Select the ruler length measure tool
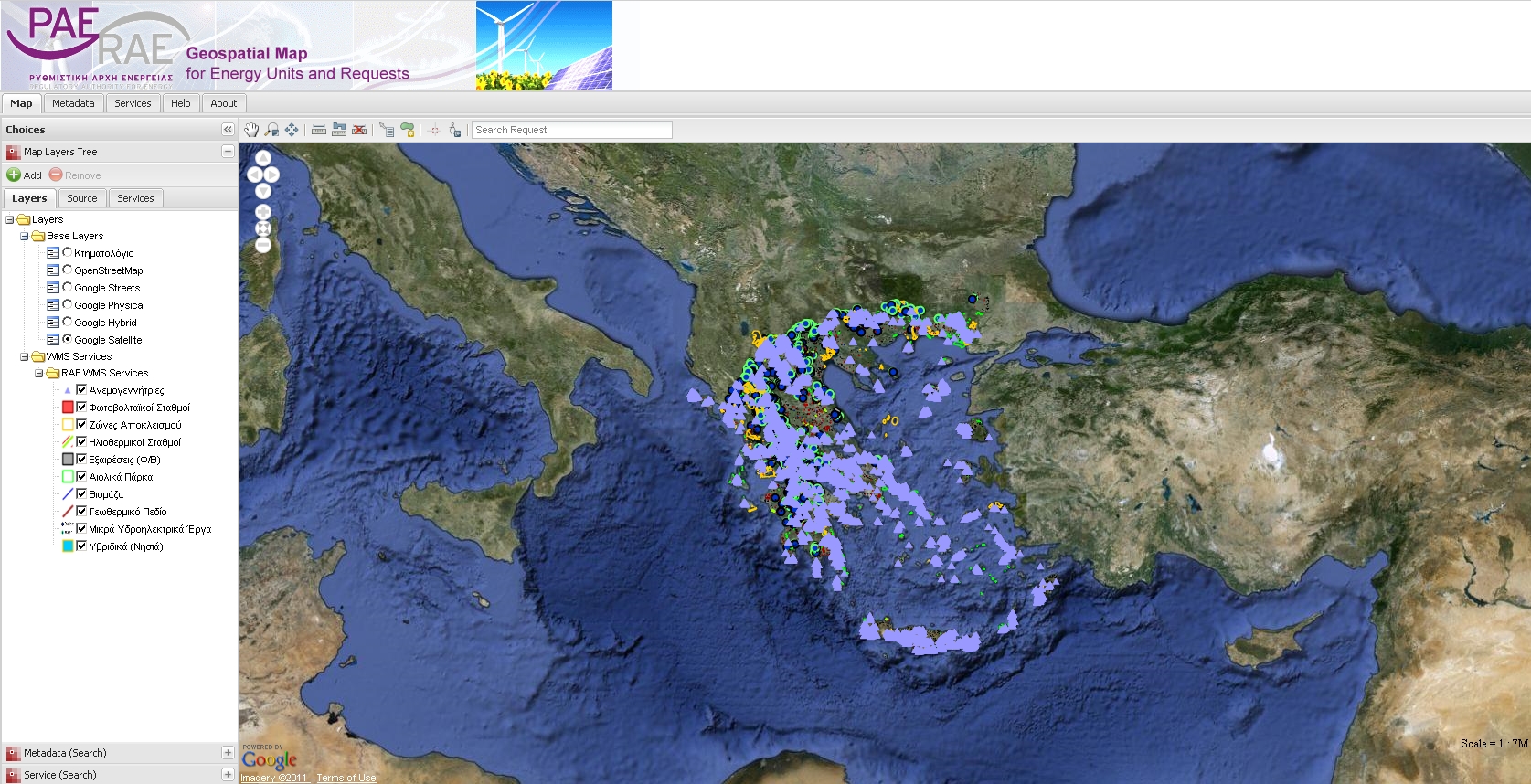 (319, 130)
